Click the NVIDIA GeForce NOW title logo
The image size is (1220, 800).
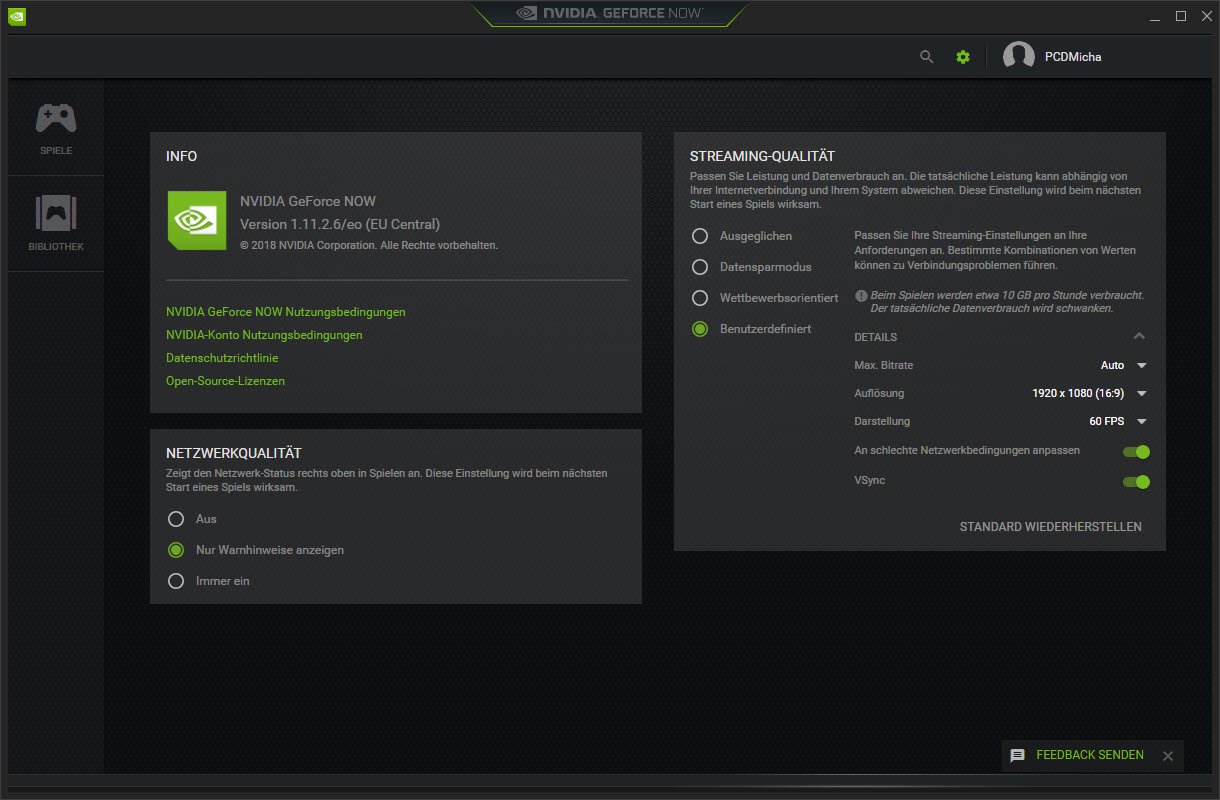(x=610, y=14)
